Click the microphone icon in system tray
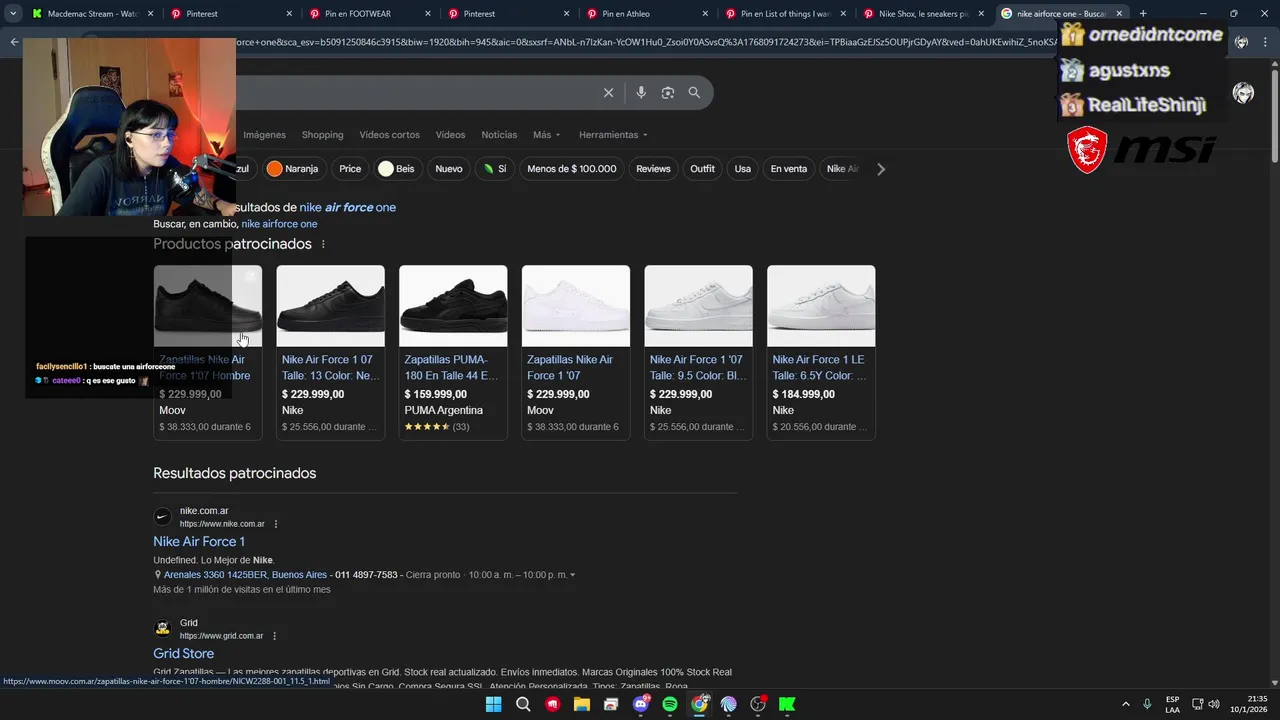This screenshot has width=1280, height=720. point(1147,704)
